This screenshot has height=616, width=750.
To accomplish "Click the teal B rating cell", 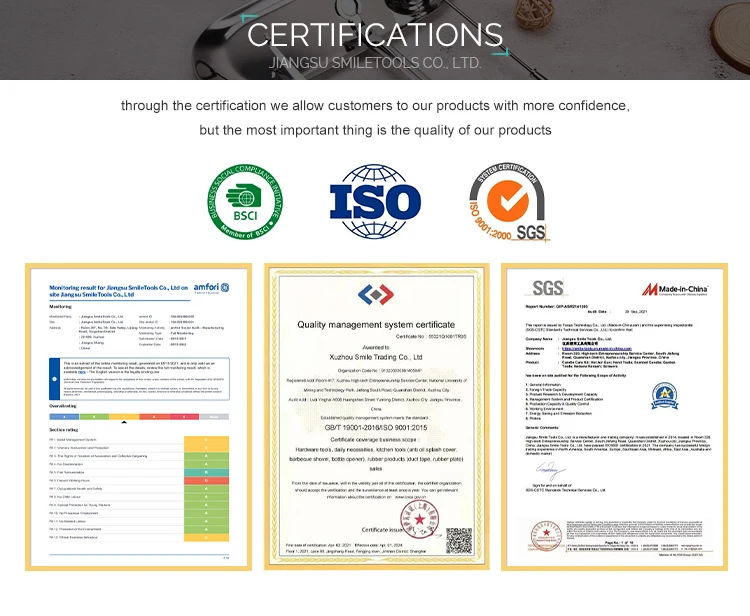I will 206,472.
